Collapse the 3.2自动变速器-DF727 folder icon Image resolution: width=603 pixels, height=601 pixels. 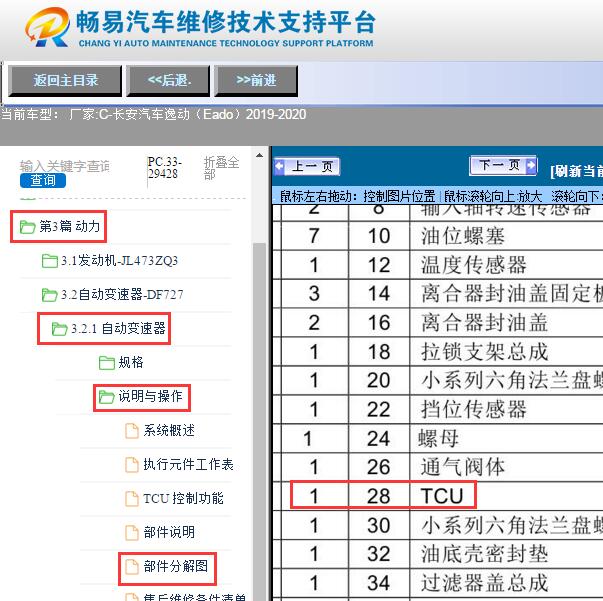(50, 295)
